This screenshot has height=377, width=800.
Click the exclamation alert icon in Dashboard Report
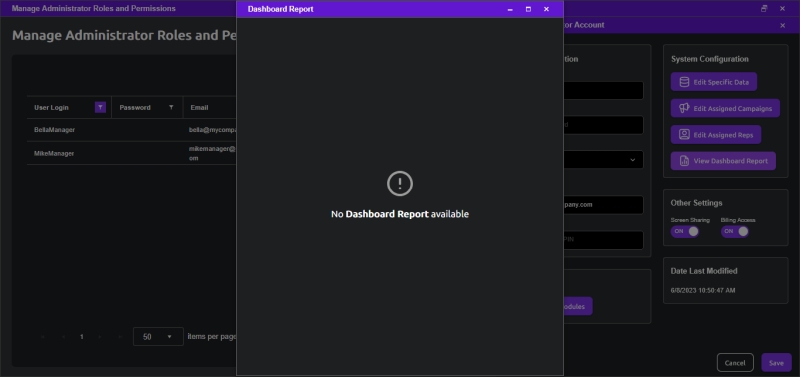399,184
